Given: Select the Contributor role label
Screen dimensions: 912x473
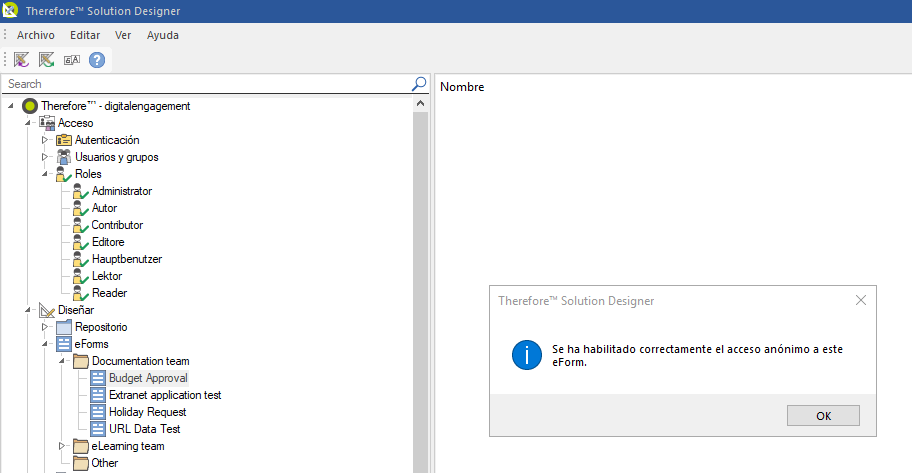Looking at the screenshot, I should [x=117, y=225].
